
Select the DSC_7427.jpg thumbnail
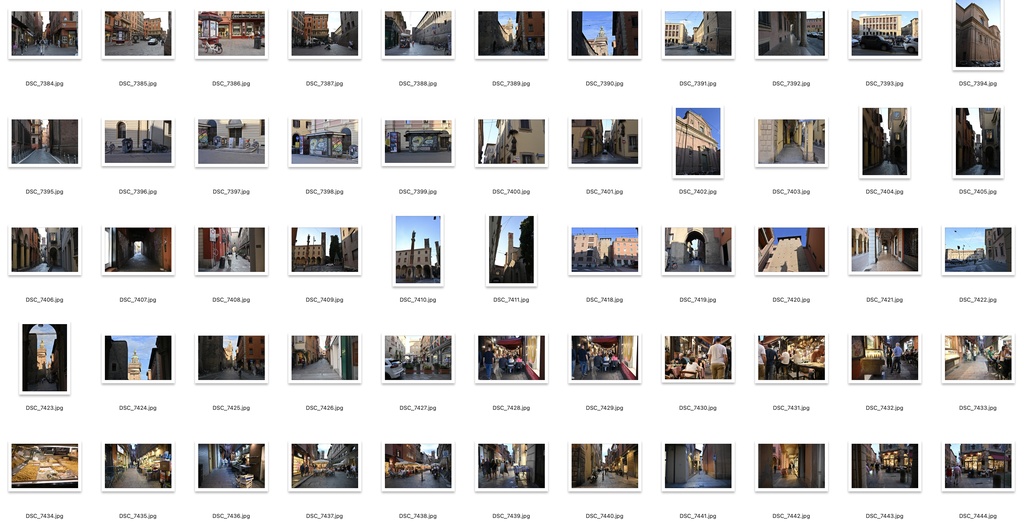pos(418,358)
